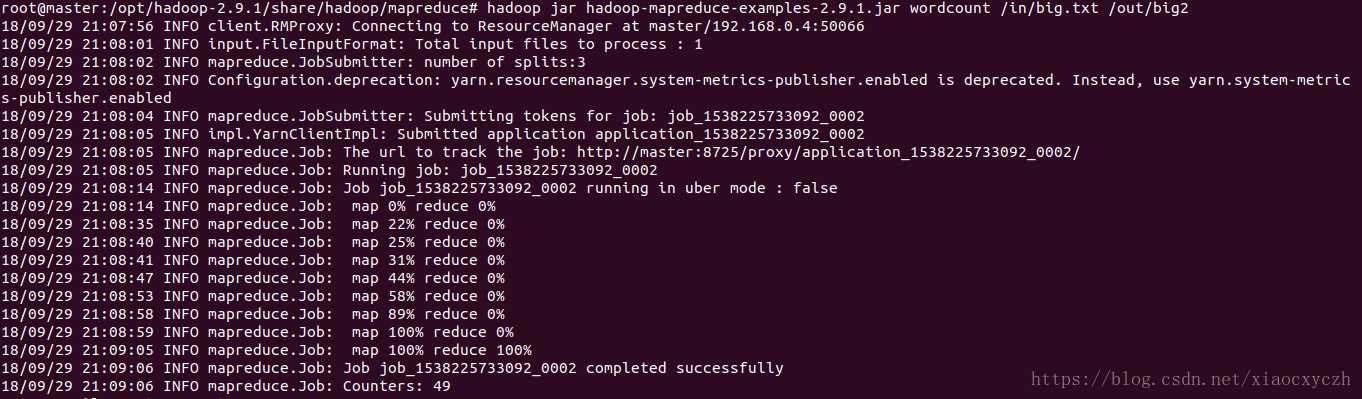Select the 'completed successfully' job line

392,368
